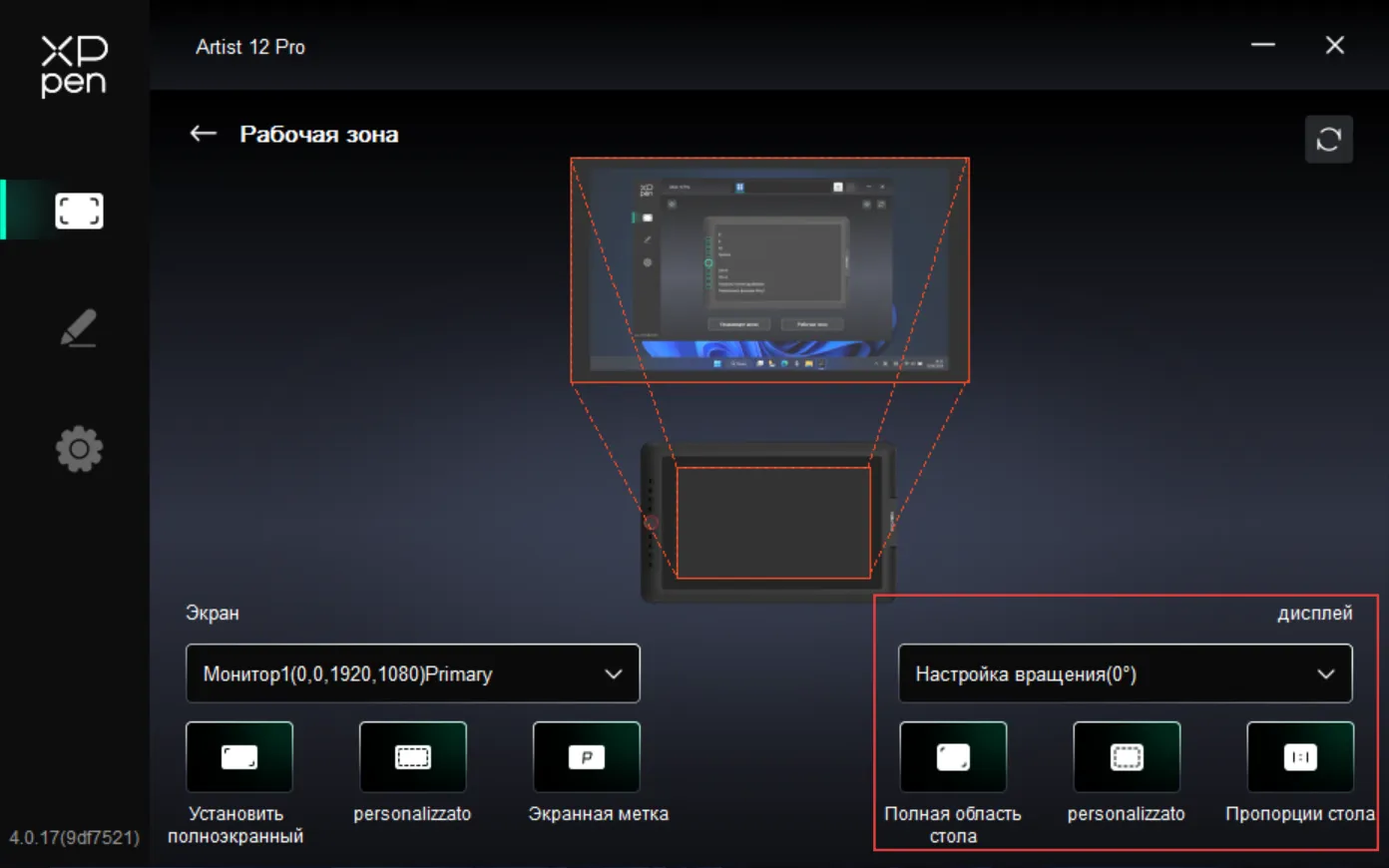Image resolution: width=1389 pixels, height=868 pixels.
Task: Open the gear settings sidebar icon
Action: [79, 450]
